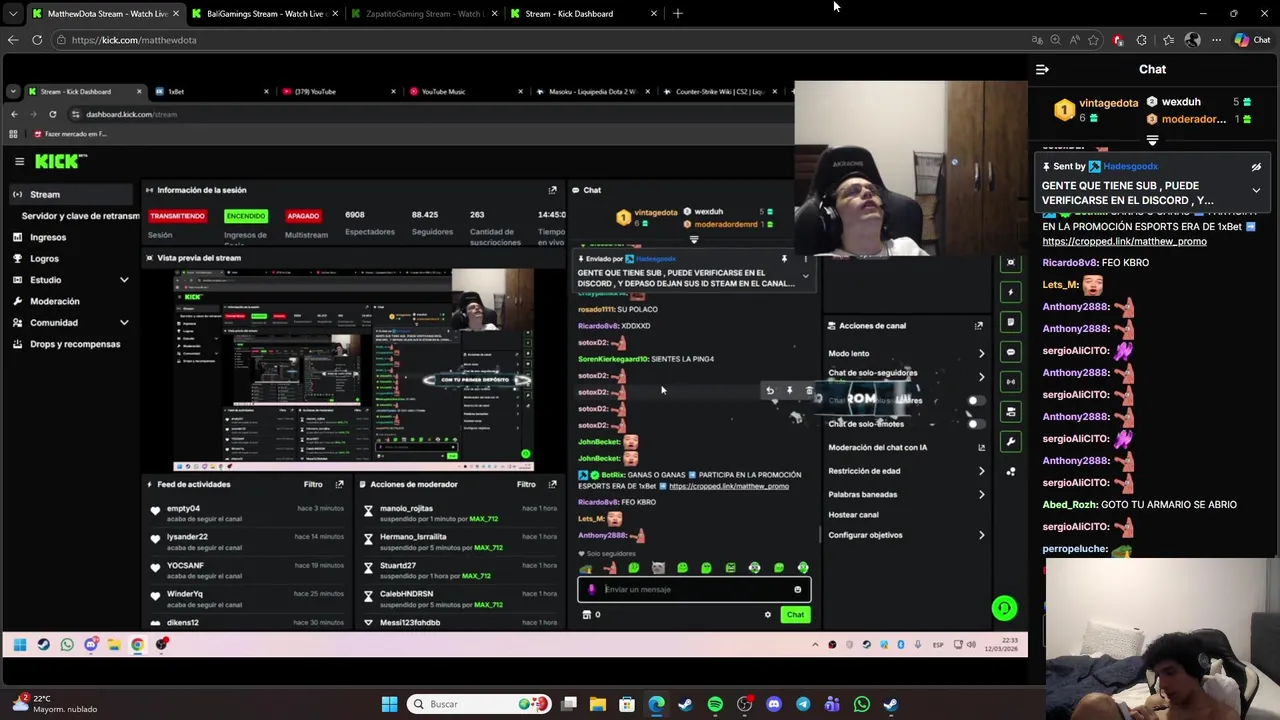Collapse the Kick chat sidebar

[x=1042, y=69]
